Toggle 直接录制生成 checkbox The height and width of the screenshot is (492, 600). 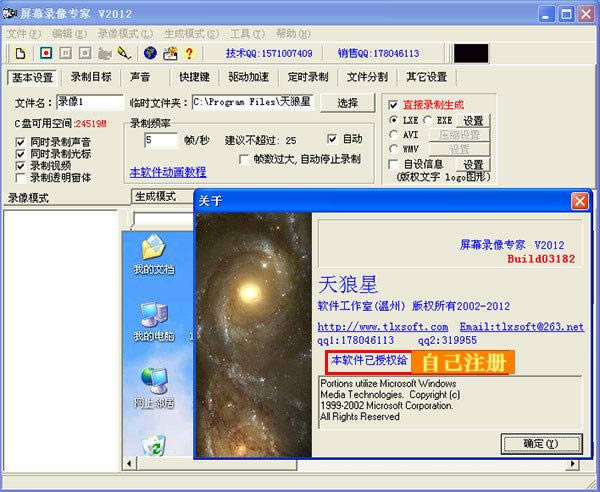(x=393, y=105)
